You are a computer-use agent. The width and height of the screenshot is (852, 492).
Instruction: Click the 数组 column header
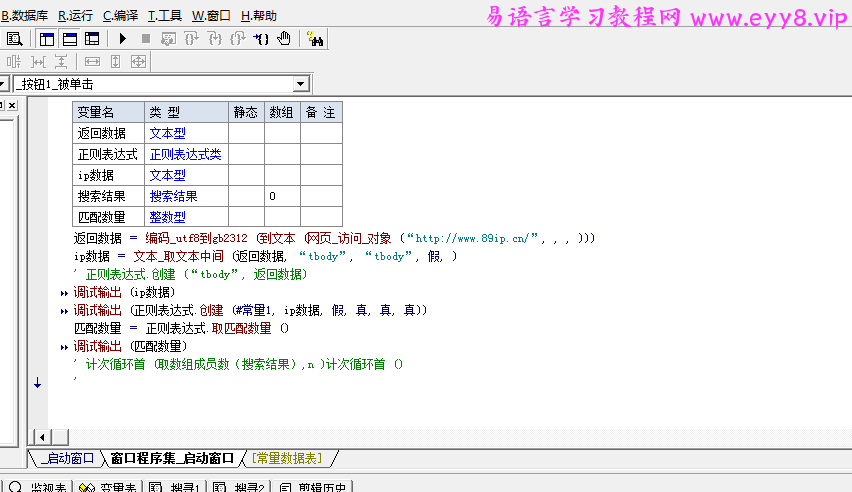click(x=282, y=112)
